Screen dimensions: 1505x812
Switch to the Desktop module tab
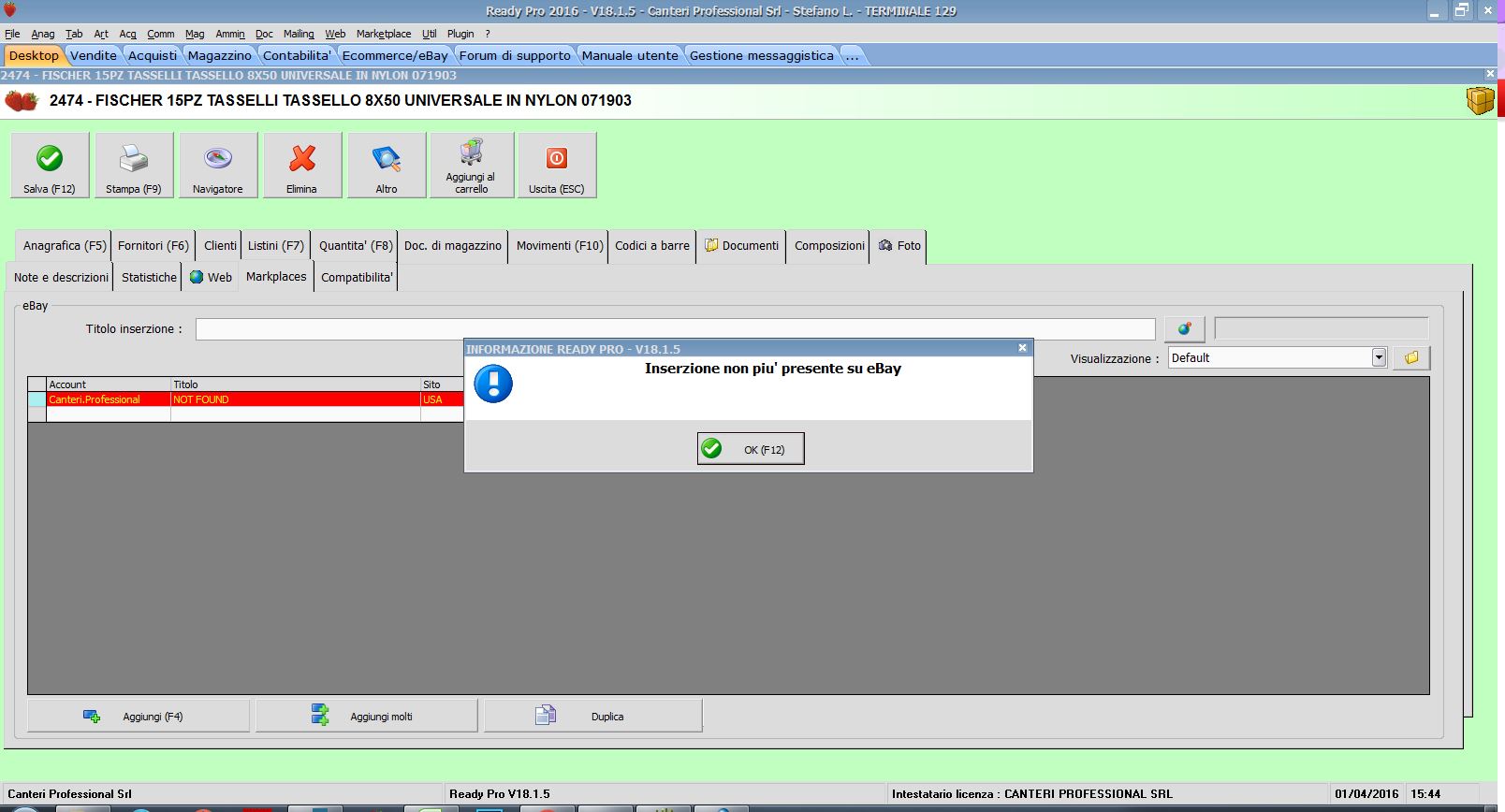(34, 56)
